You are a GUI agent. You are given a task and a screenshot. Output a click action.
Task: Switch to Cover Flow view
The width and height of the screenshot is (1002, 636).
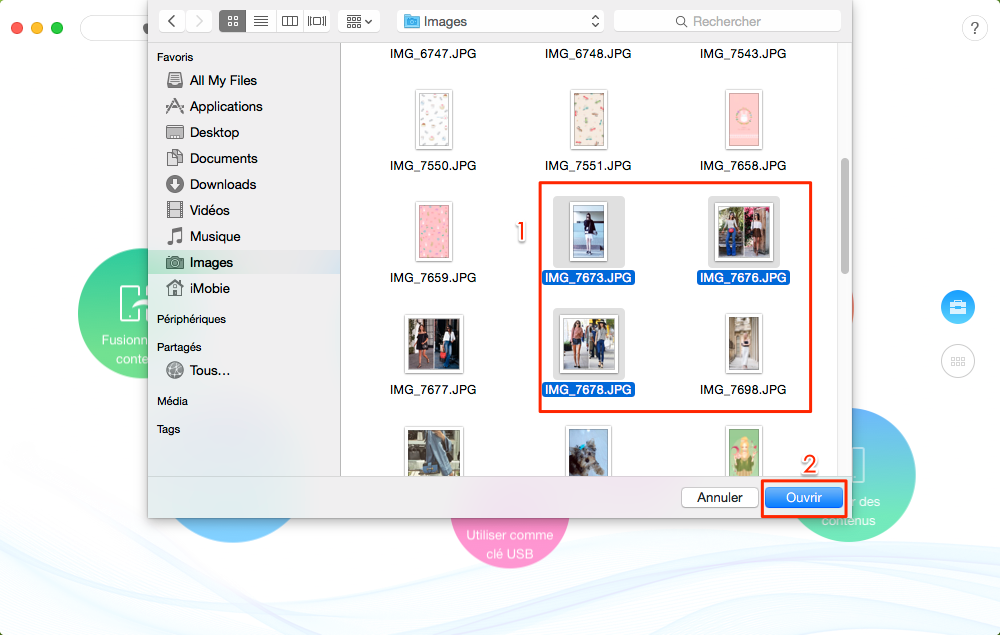(x=317, y=21)
